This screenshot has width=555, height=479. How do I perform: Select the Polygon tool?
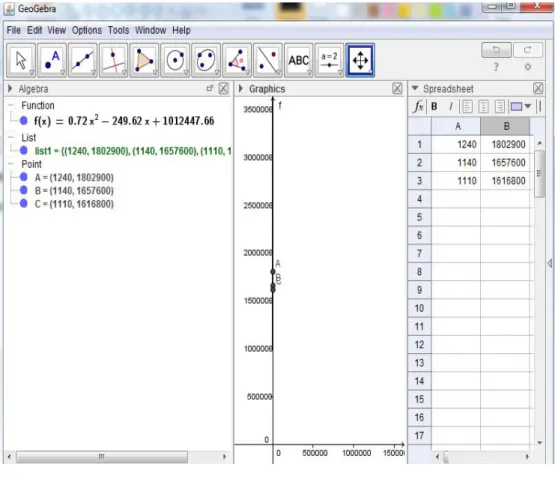144,60
